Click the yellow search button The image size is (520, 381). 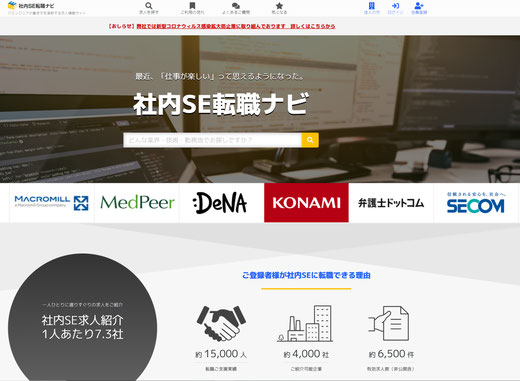pos(310,140)
